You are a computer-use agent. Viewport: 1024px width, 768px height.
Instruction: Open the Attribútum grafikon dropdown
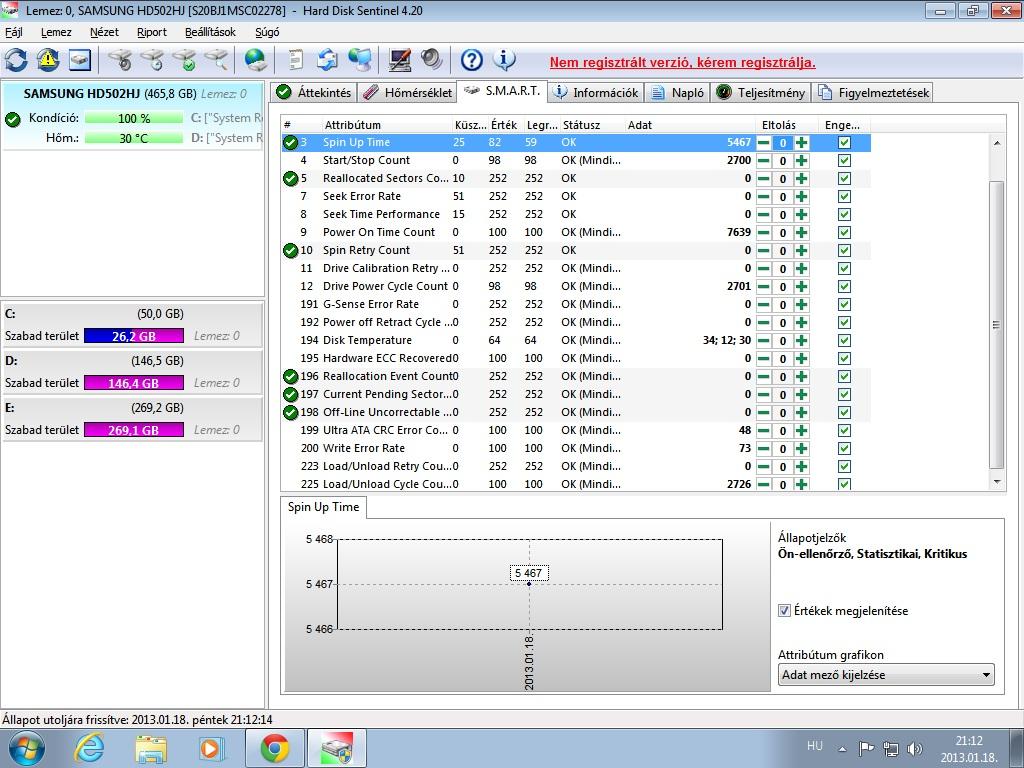click(886, 675)
